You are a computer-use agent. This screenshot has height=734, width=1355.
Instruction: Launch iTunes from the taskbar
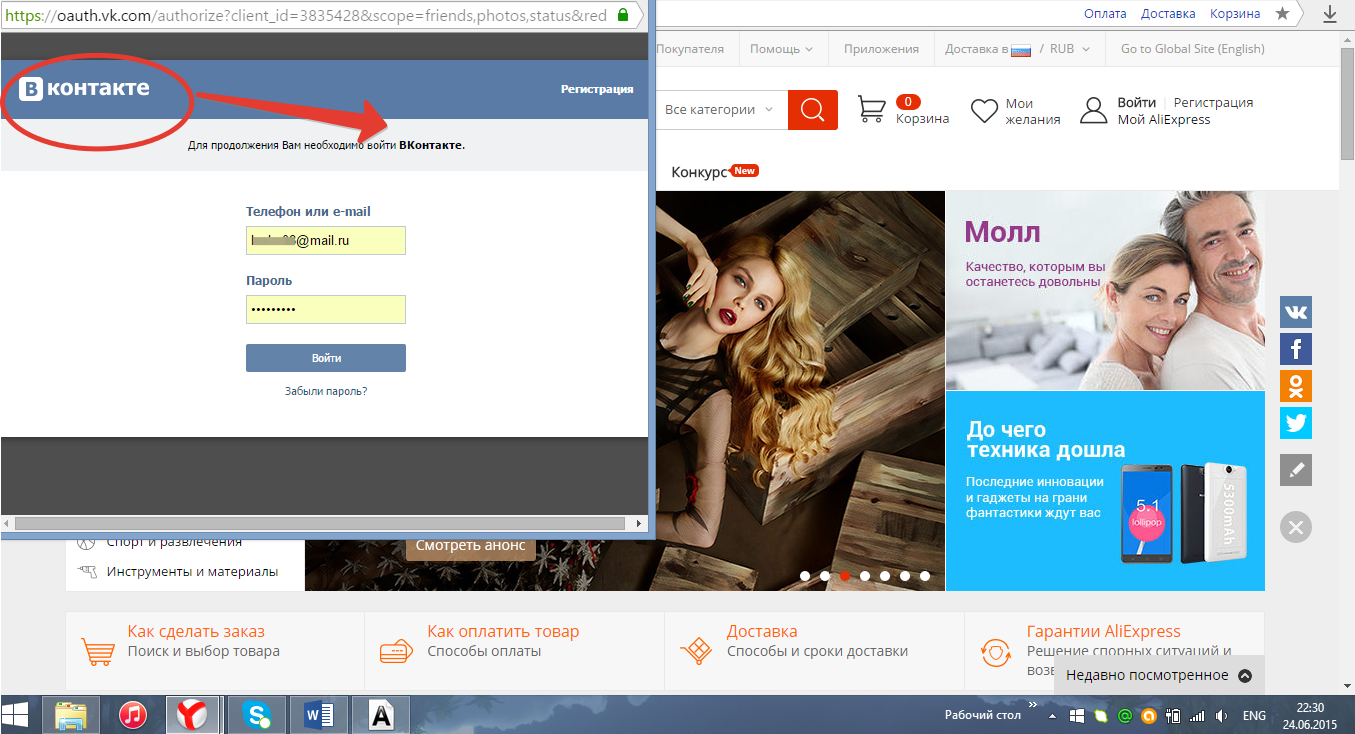coord(132,715)
